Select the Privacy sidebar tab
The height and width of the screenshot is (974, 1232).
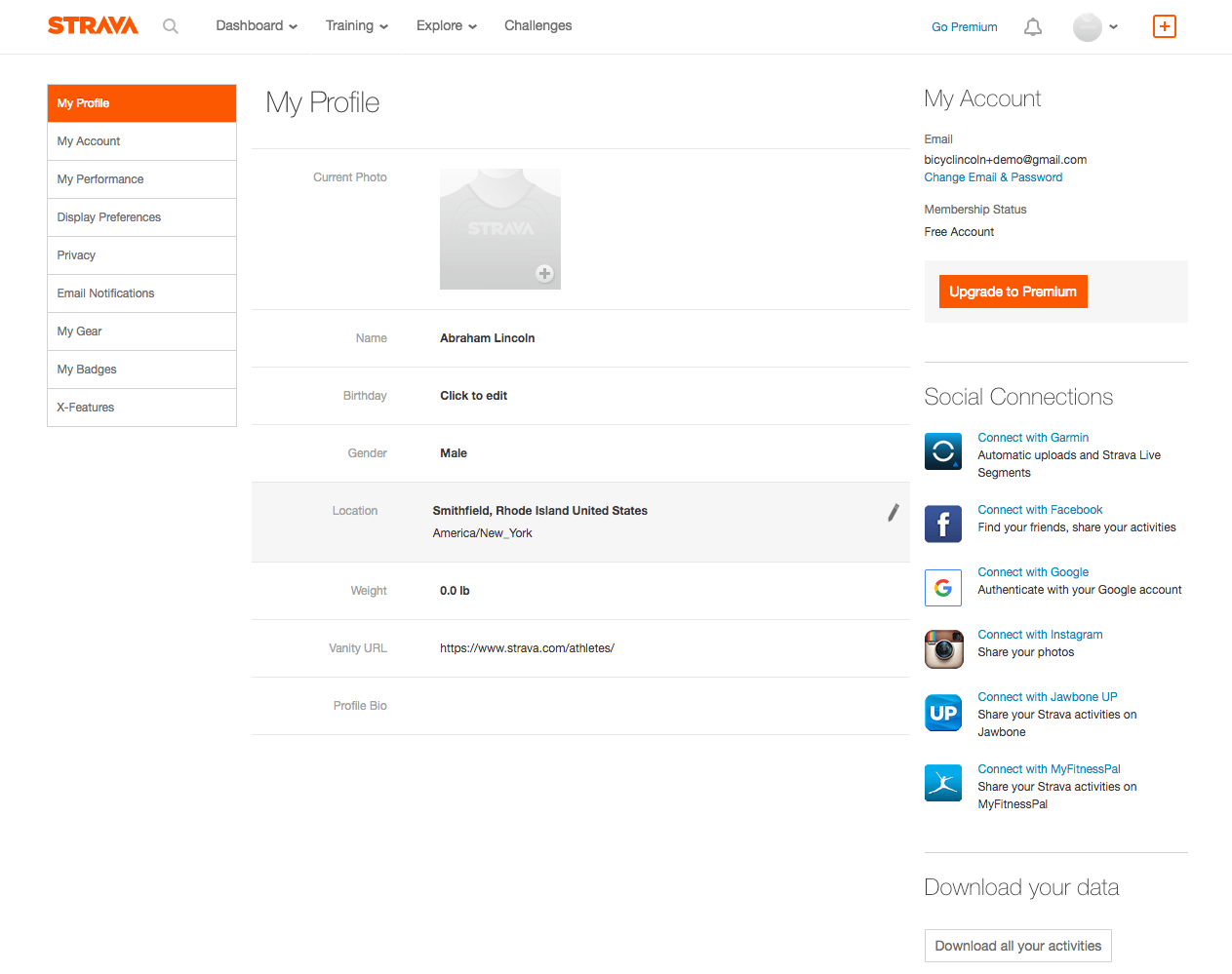click(x=76, y=254)
